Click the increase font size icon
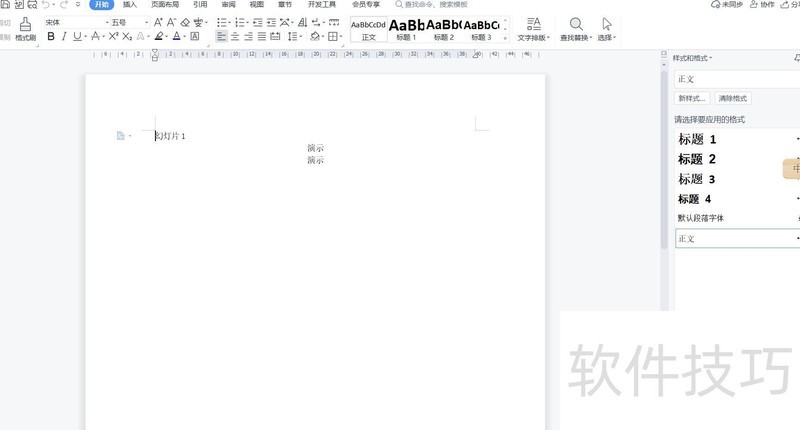The image size is (800, 430). click(158, 22)
